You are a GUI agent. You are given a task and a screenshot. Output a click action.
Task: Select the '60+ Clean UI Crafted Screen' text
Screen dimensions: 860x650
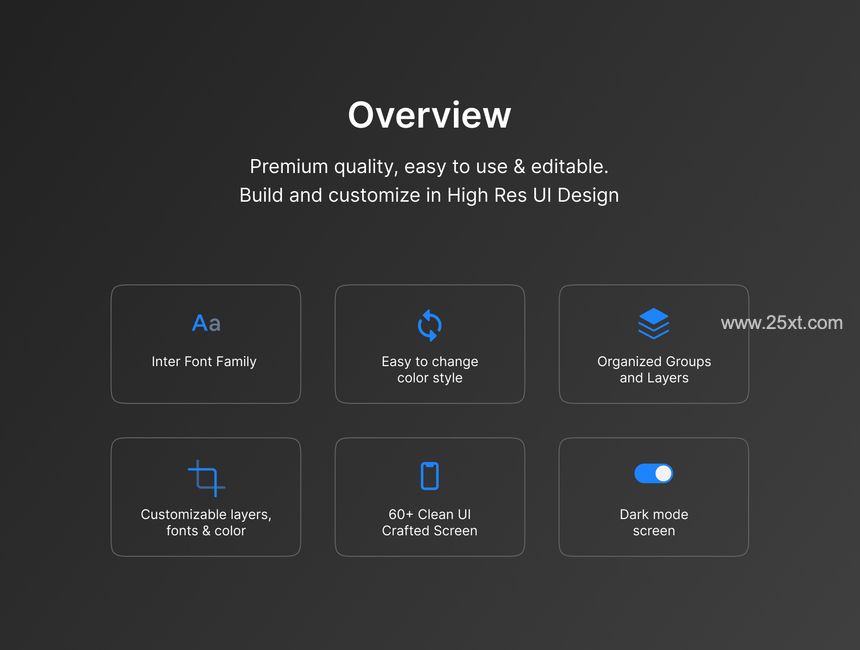[429, 522]
